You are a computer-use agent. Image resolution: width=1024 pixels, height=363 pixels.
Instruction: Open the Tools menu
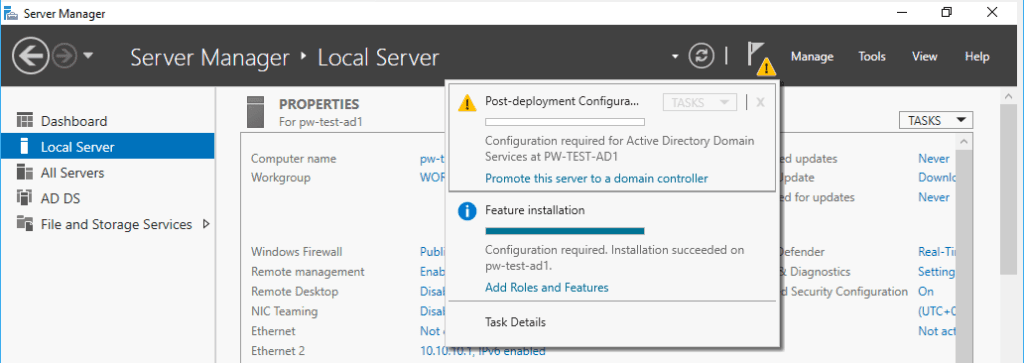tap(872, 57)
